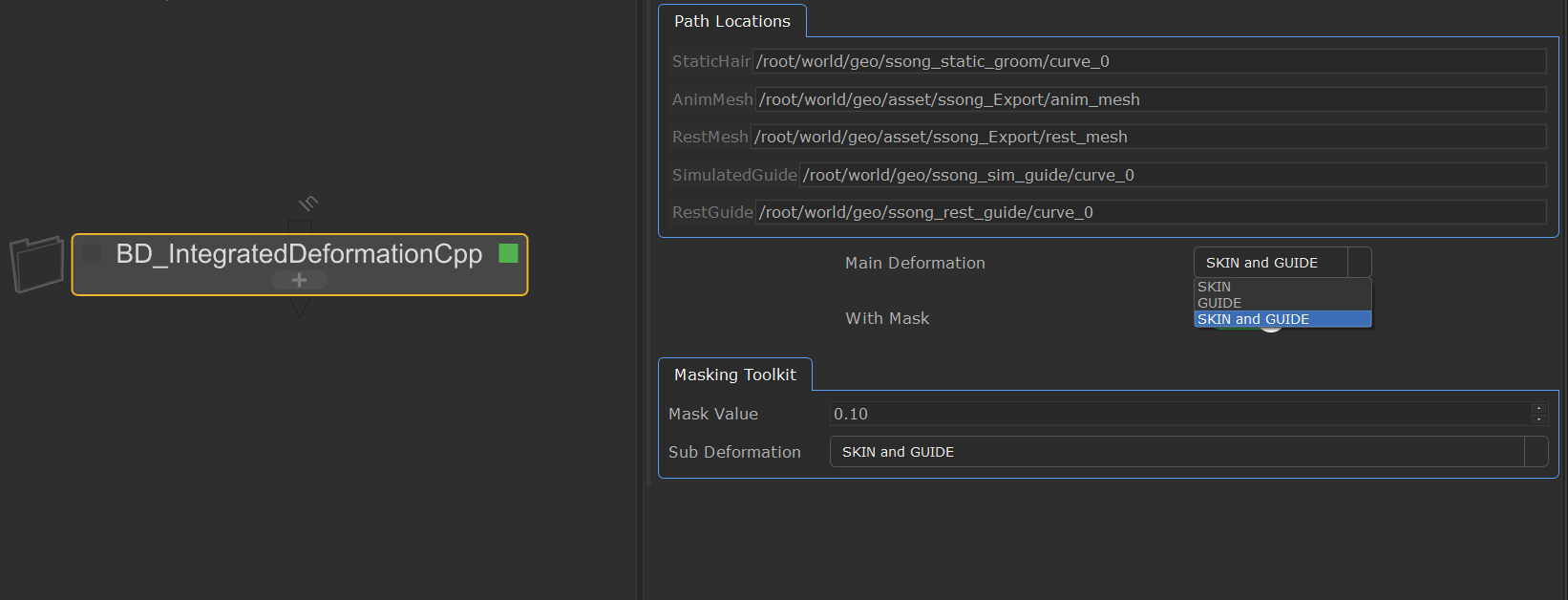1568x600 pixels.
Task: Click into the RestMesh path field
Action: (1148, 137)
